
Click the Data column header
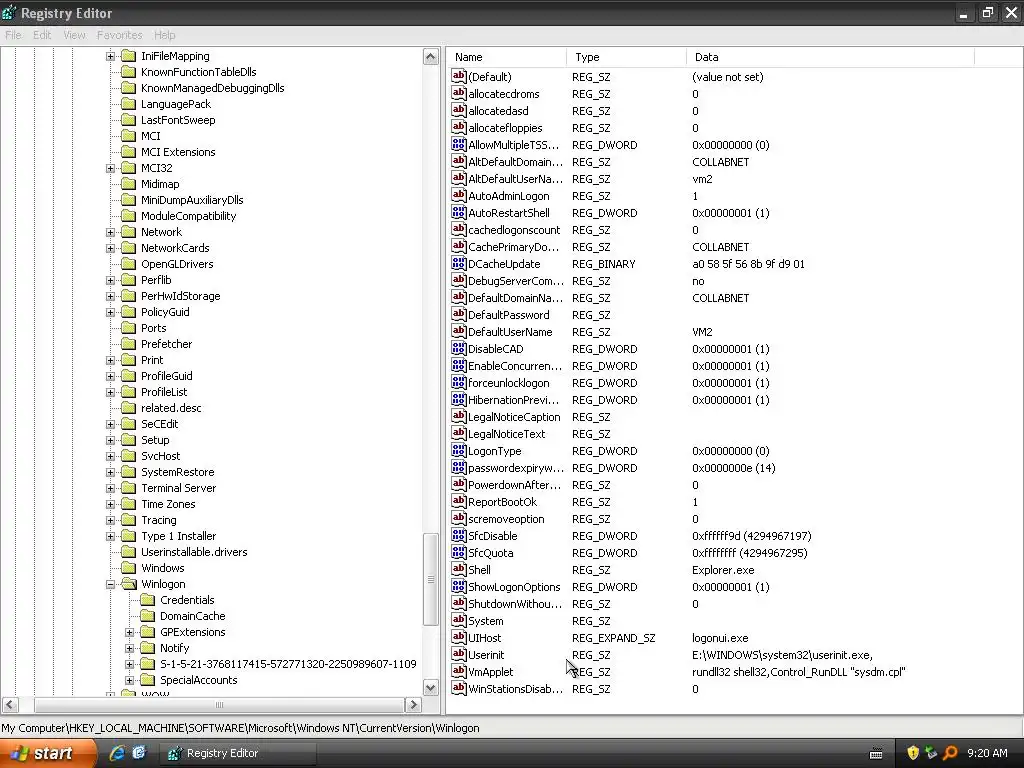[829, 57]
